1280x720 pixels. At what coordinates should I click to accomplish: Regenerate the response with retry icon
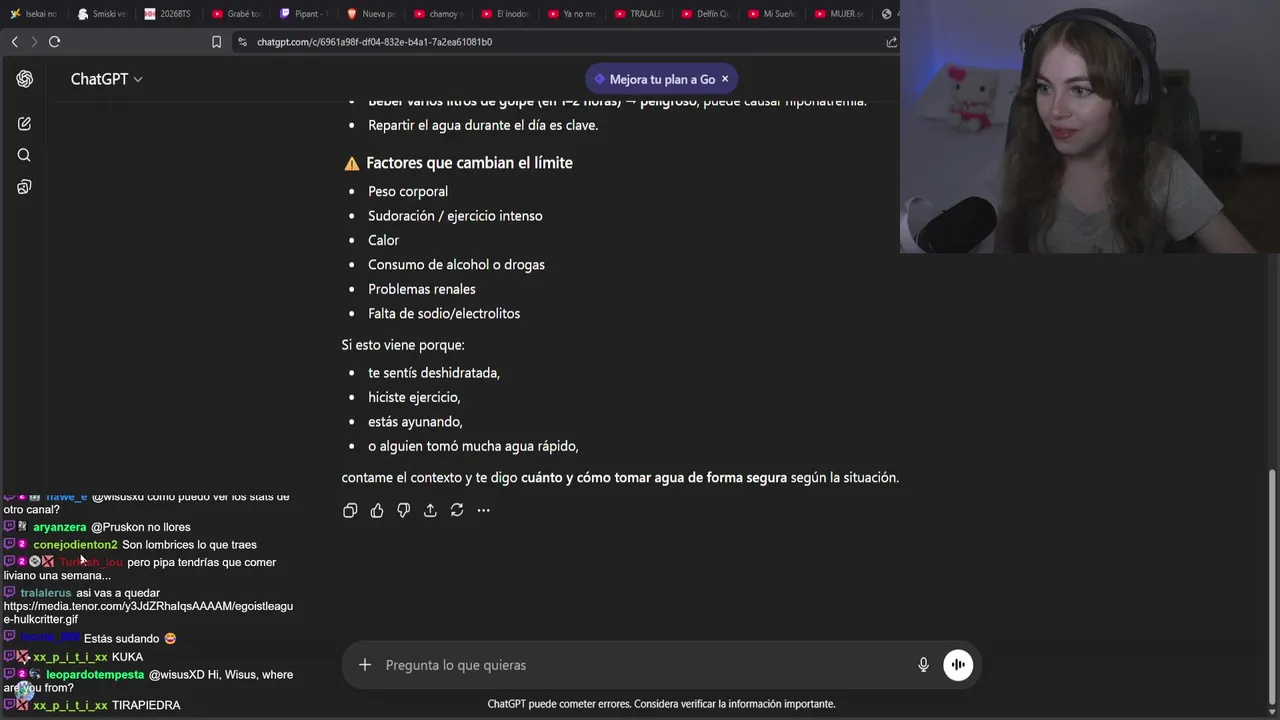click(457, 510)
